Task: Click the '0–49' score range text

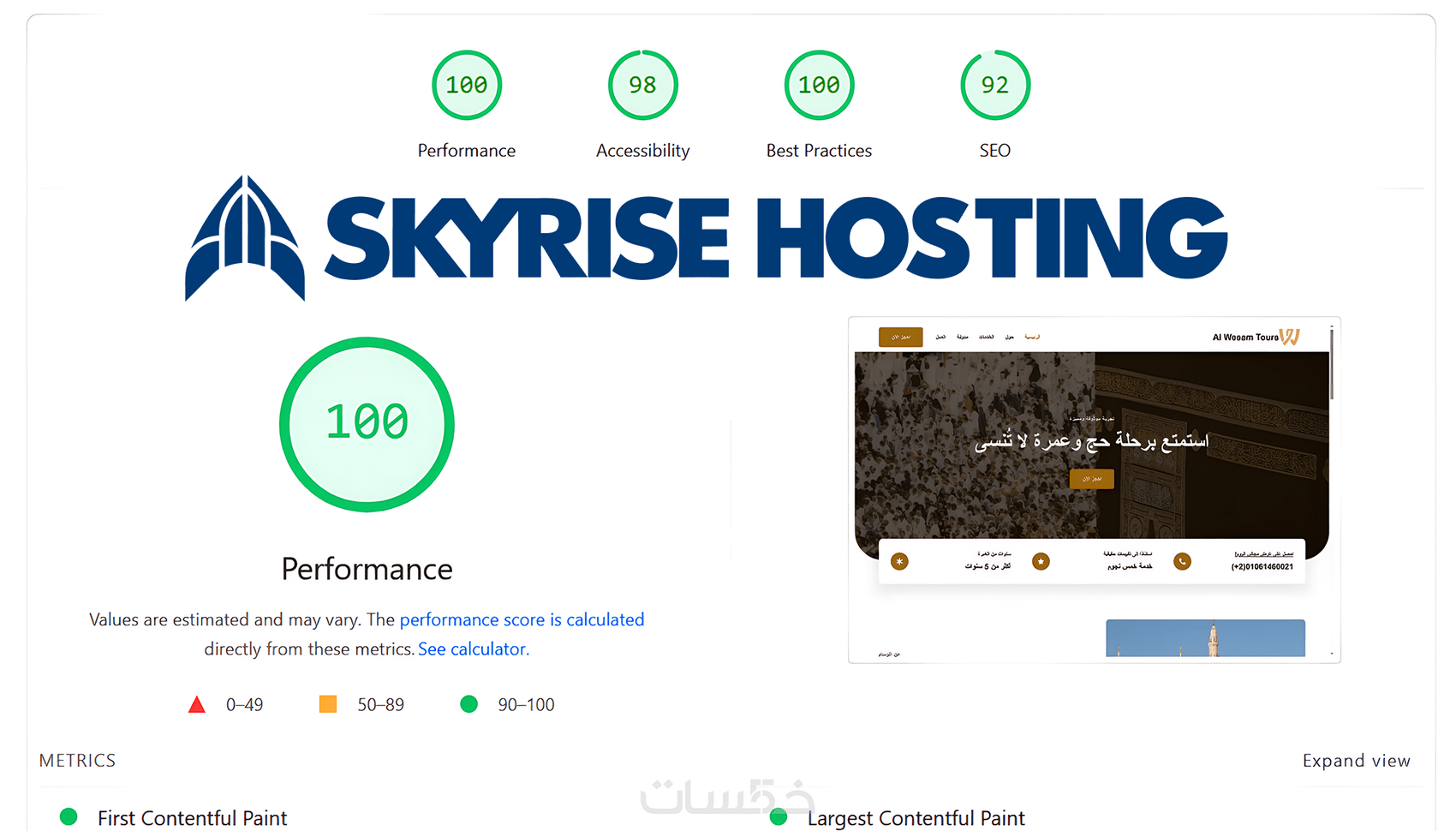Action: click(244, 704)
